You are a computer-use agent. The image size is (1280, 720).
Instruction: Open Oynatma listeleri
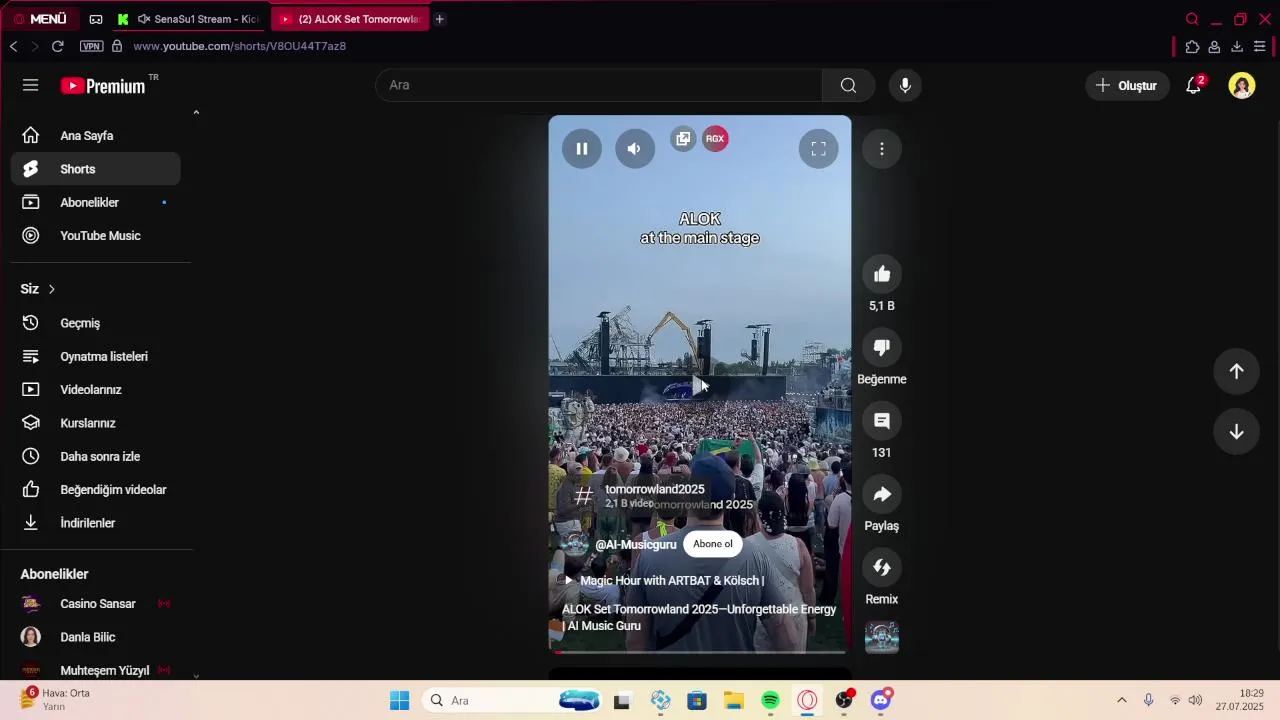96,356
